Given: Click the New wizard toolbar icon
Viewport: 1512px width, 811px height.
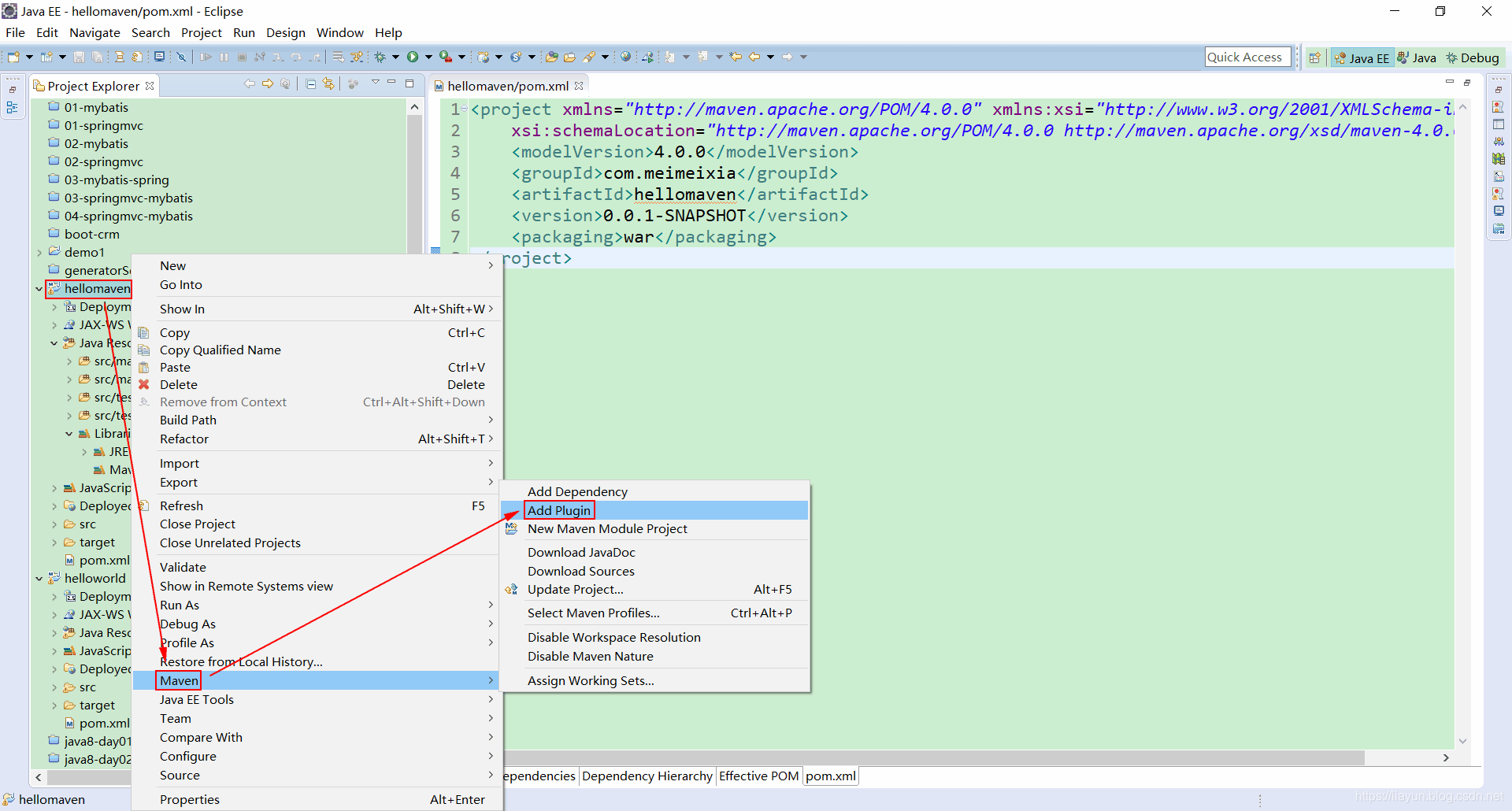Looking at the screenshot, I should pos(13,57).
